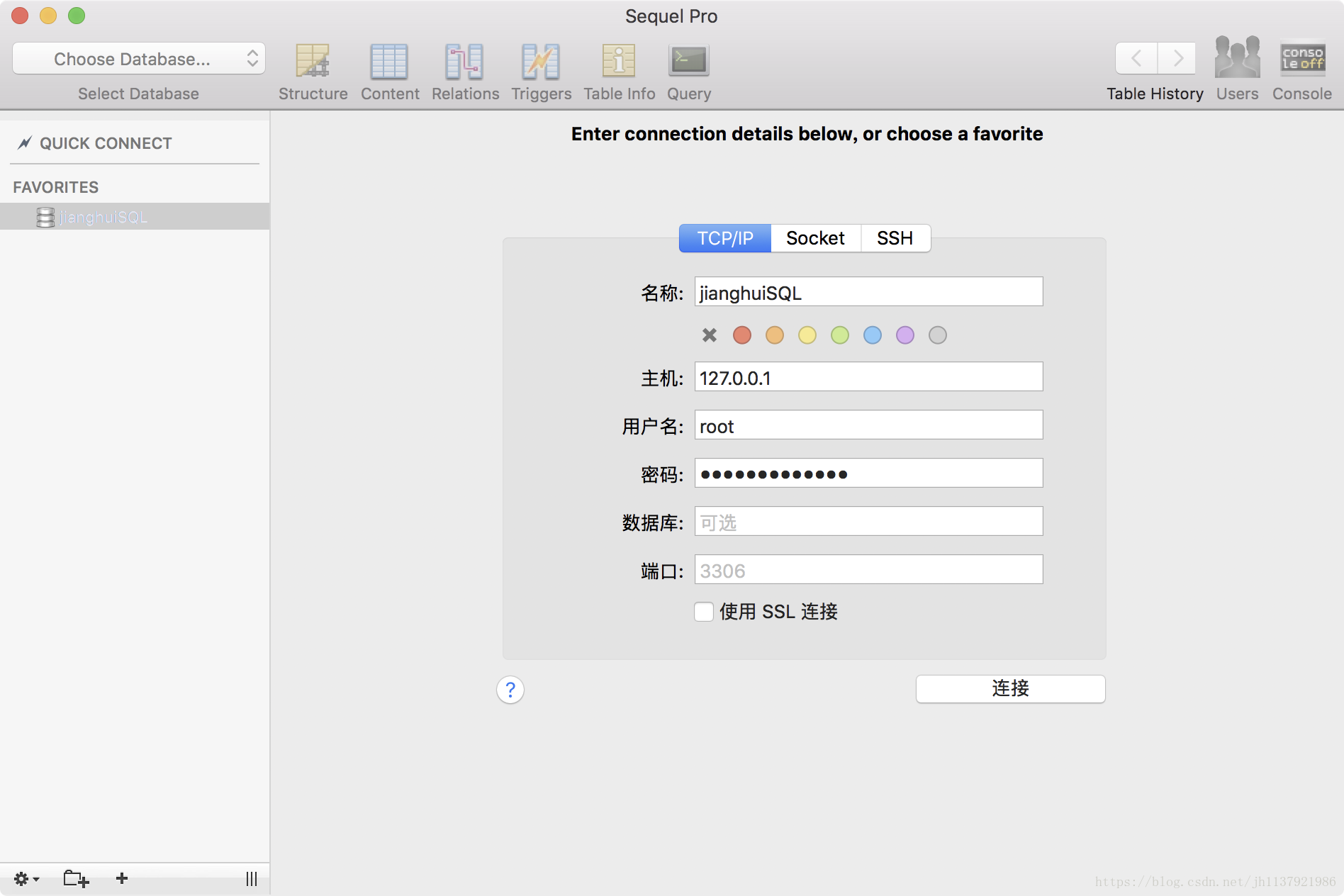Image resolution: width=1344 pixels, height=896 pixels.
Task: Switch to the SSH connection tab
Action: (895, 238)
